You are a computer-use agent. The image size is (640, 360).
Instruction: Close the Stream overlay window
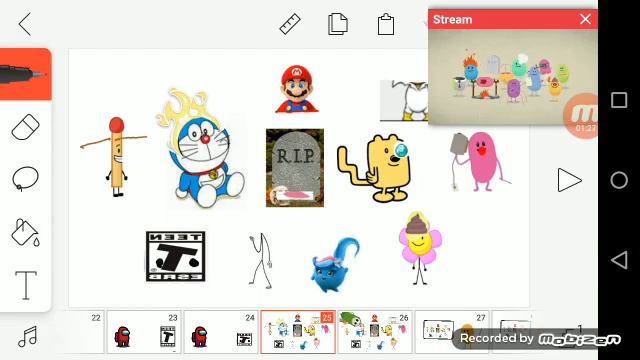585,19
